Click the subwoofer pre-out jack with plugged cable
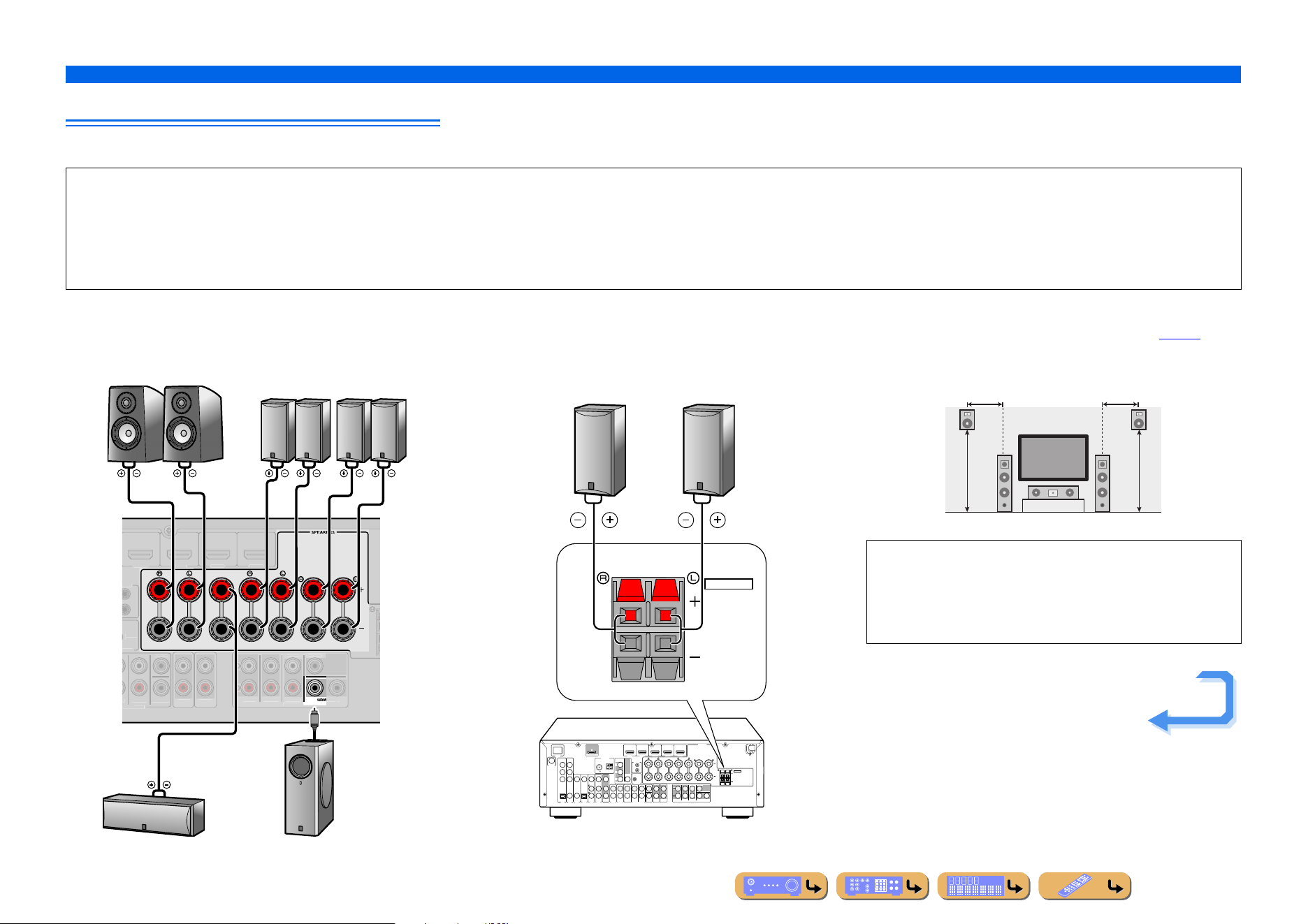 coord(317,688)
